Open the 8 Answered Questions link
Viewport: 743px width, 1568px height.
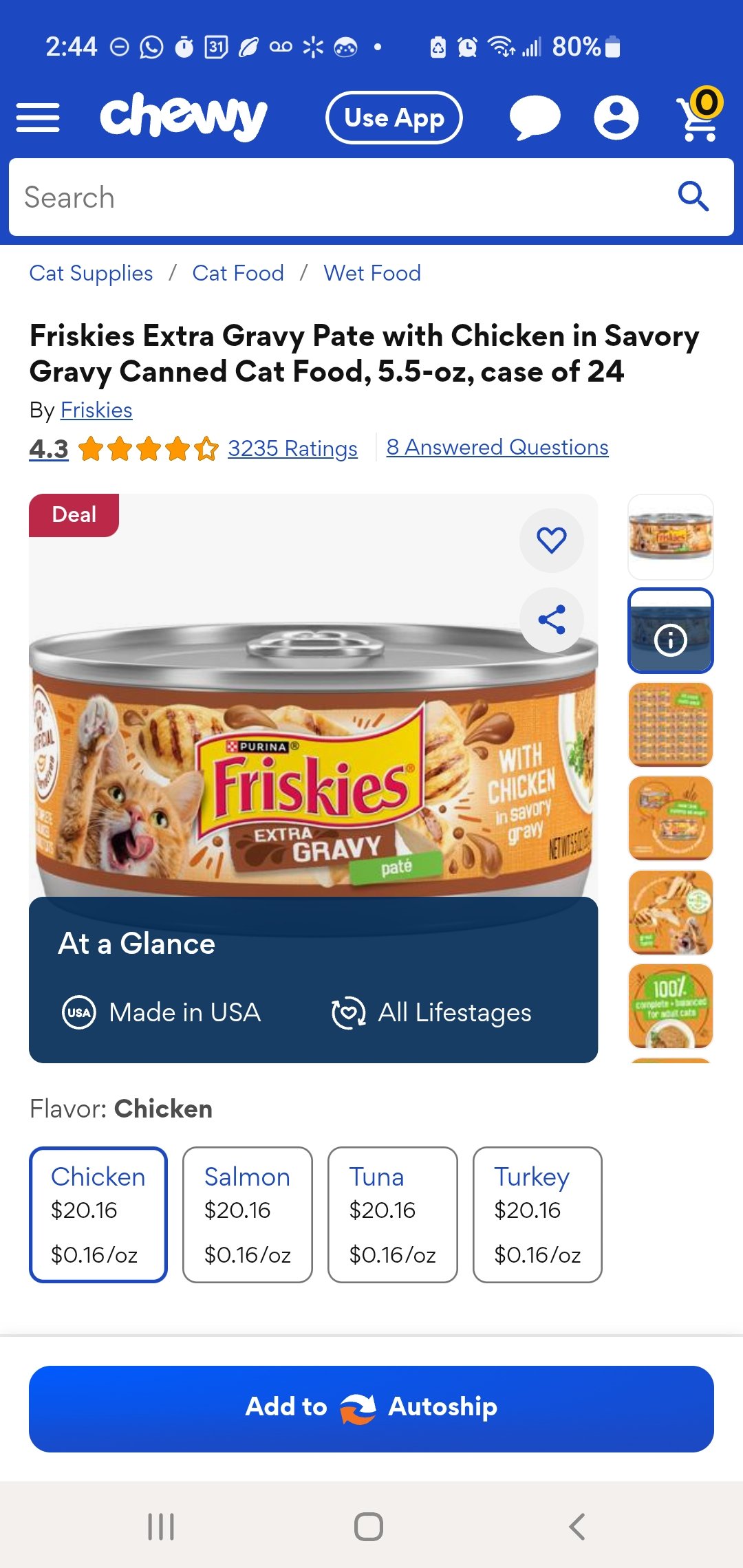tap(497, 447)
